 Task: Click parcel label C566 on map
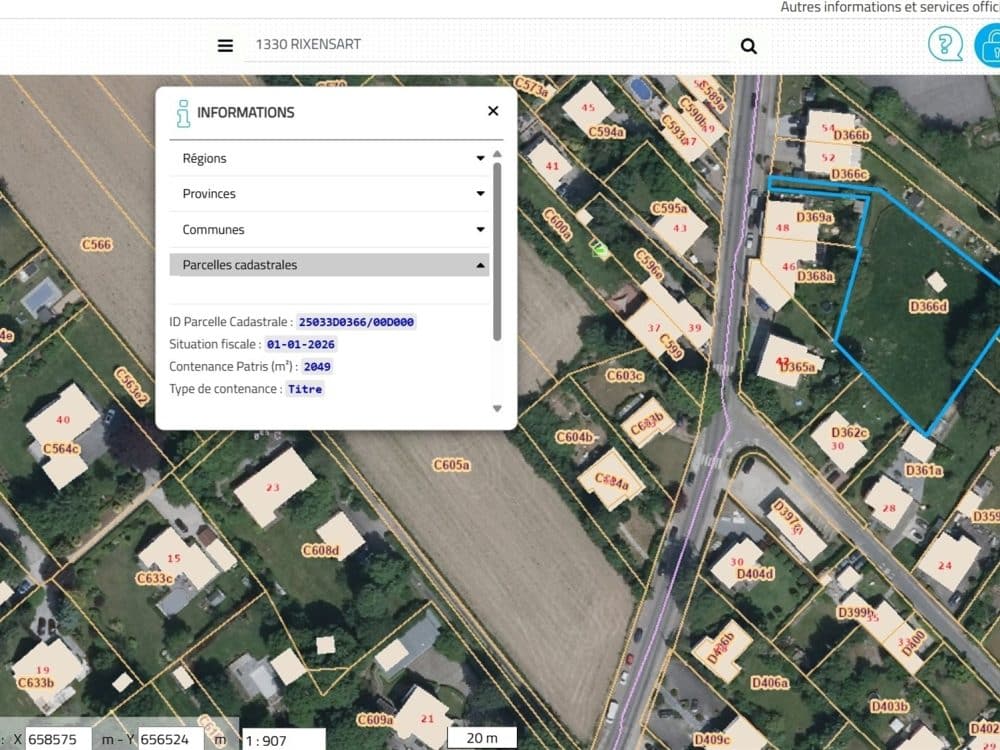(96, 244)
